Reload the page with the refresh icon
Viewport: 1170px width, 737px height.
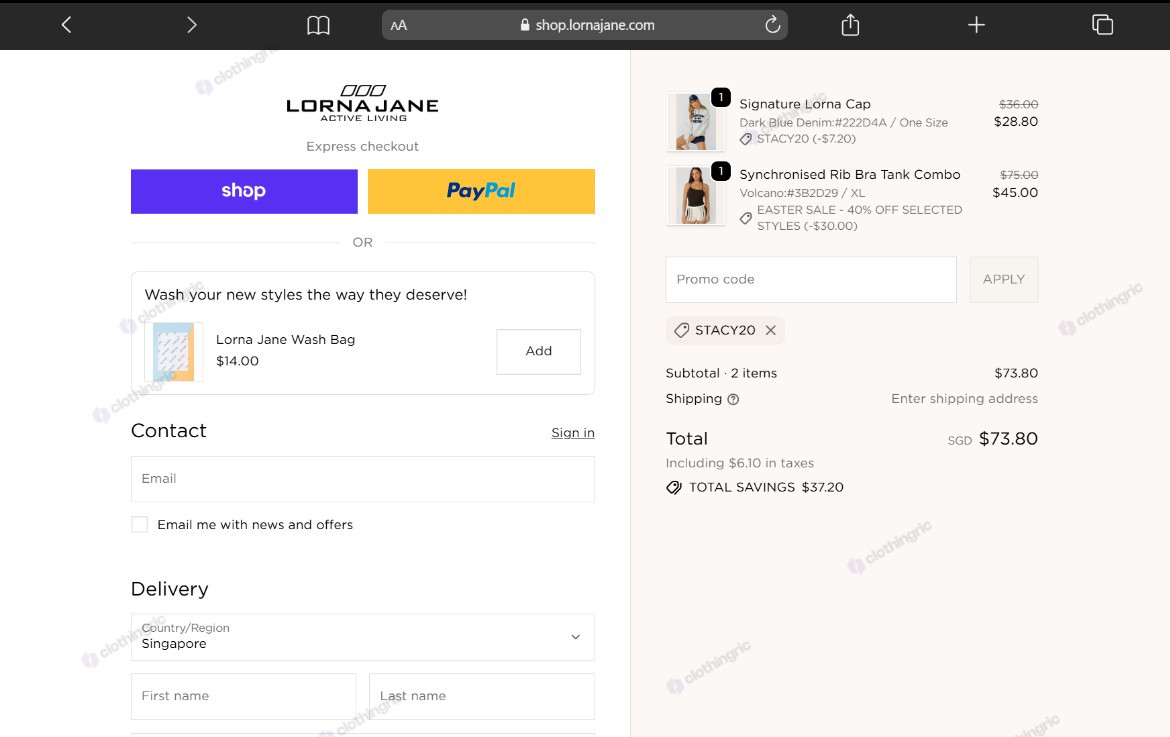point(772,25)
